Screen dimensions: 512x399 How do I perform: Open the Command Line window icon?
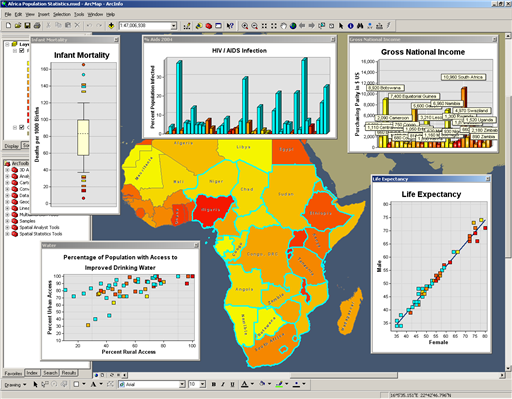click(x=218, y=26)
